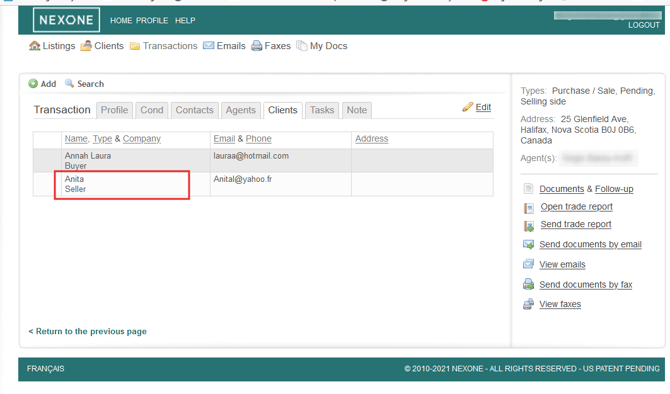The image size is (670, 394).
Task: Click View faxes link
Action: coord(560,304)
